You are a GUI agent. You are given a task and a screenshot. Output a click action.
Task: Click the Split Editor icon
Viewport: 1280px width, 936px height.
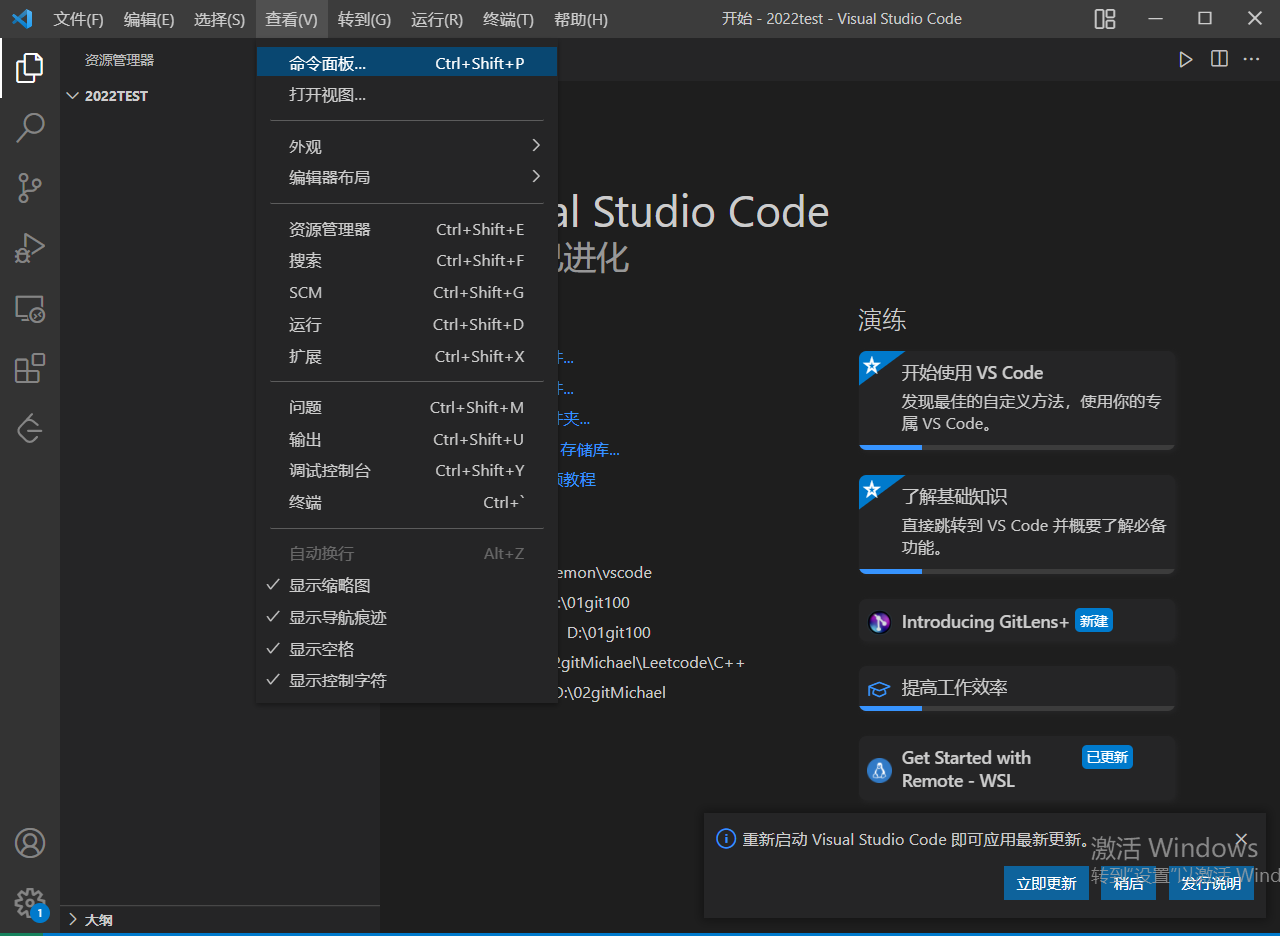[1219, 60]
